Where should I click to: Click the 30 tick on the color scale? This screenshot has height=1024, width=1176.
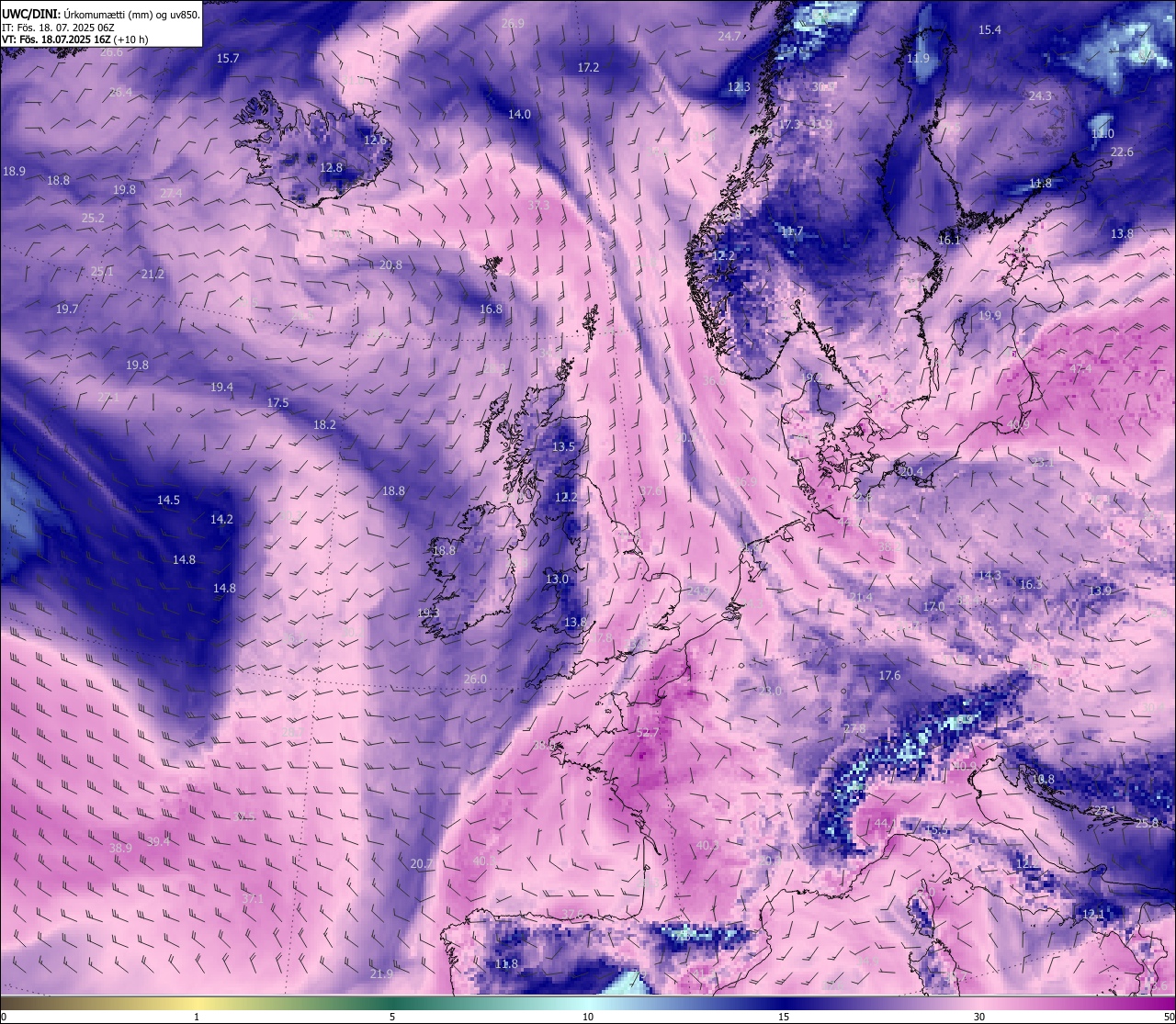tap(979, 1017)
